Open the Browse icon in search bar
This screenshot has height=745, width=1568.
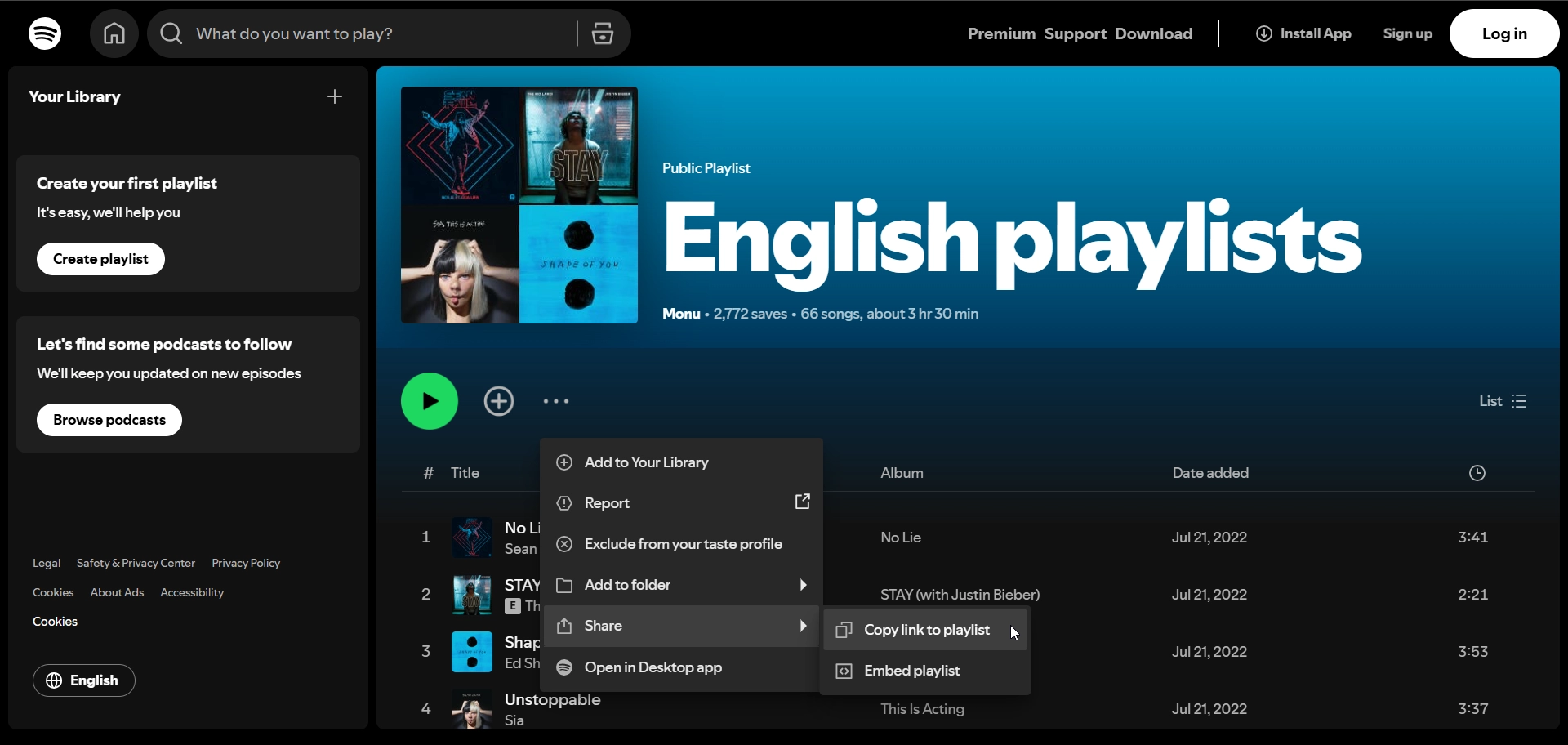pyautogui.click(x=603, y=33)
